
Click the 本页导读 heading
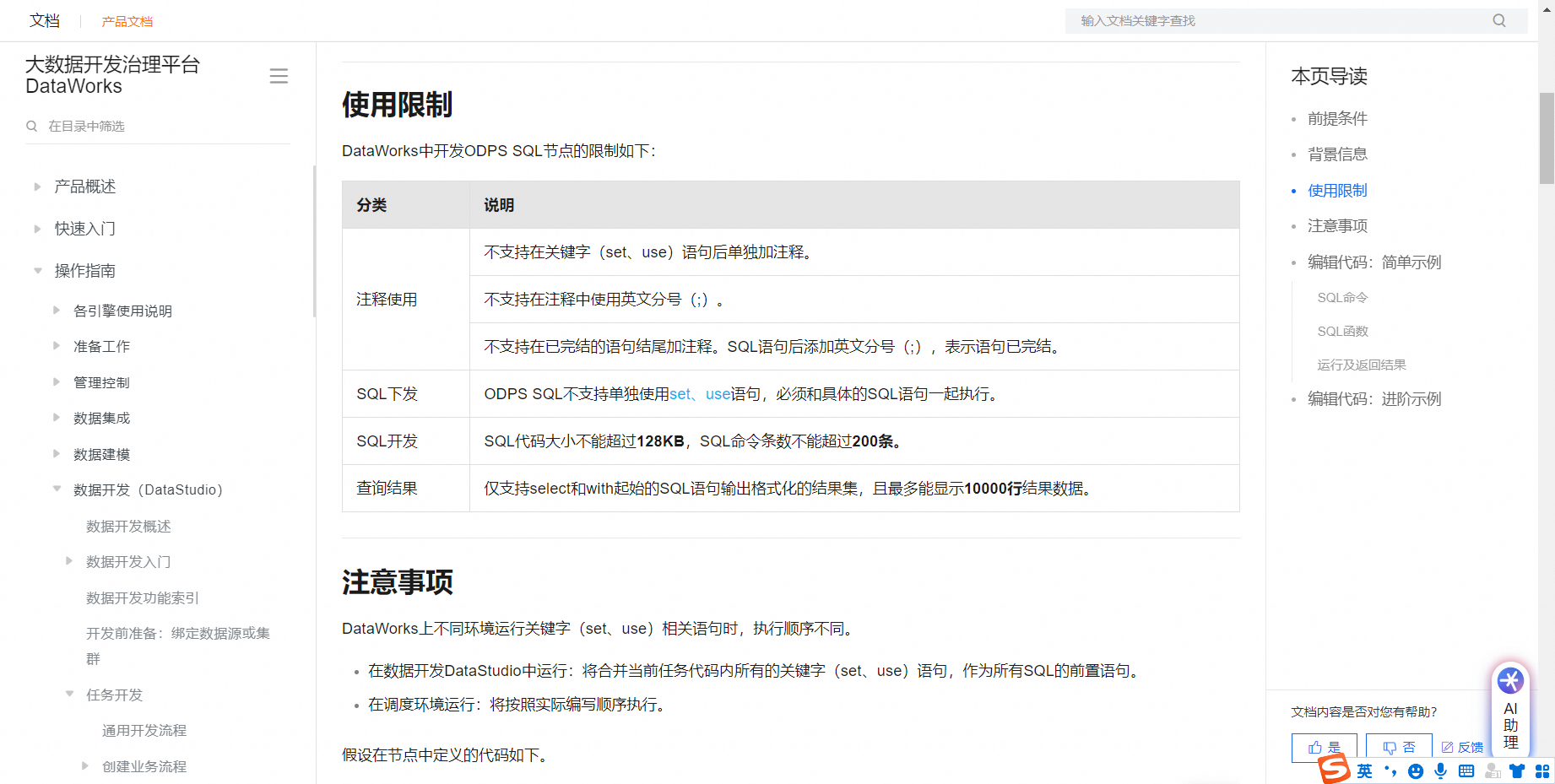tap(1329, 77)
